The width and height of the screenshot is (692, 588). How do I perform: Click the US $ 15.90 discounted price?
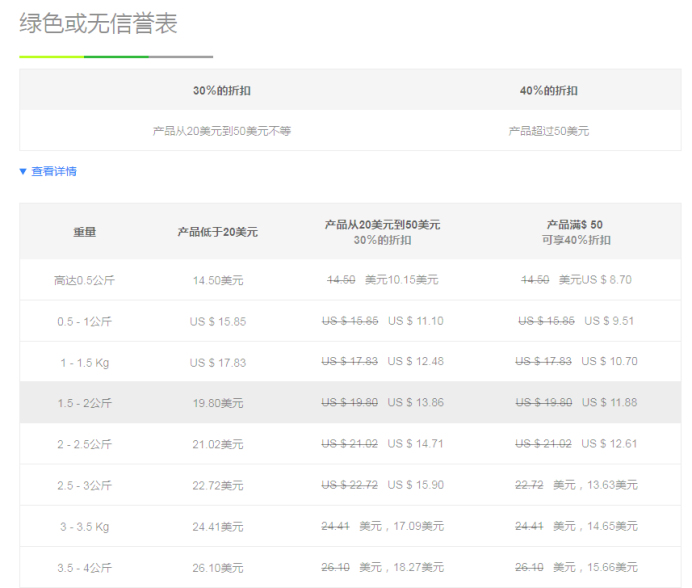click(416, 485)
